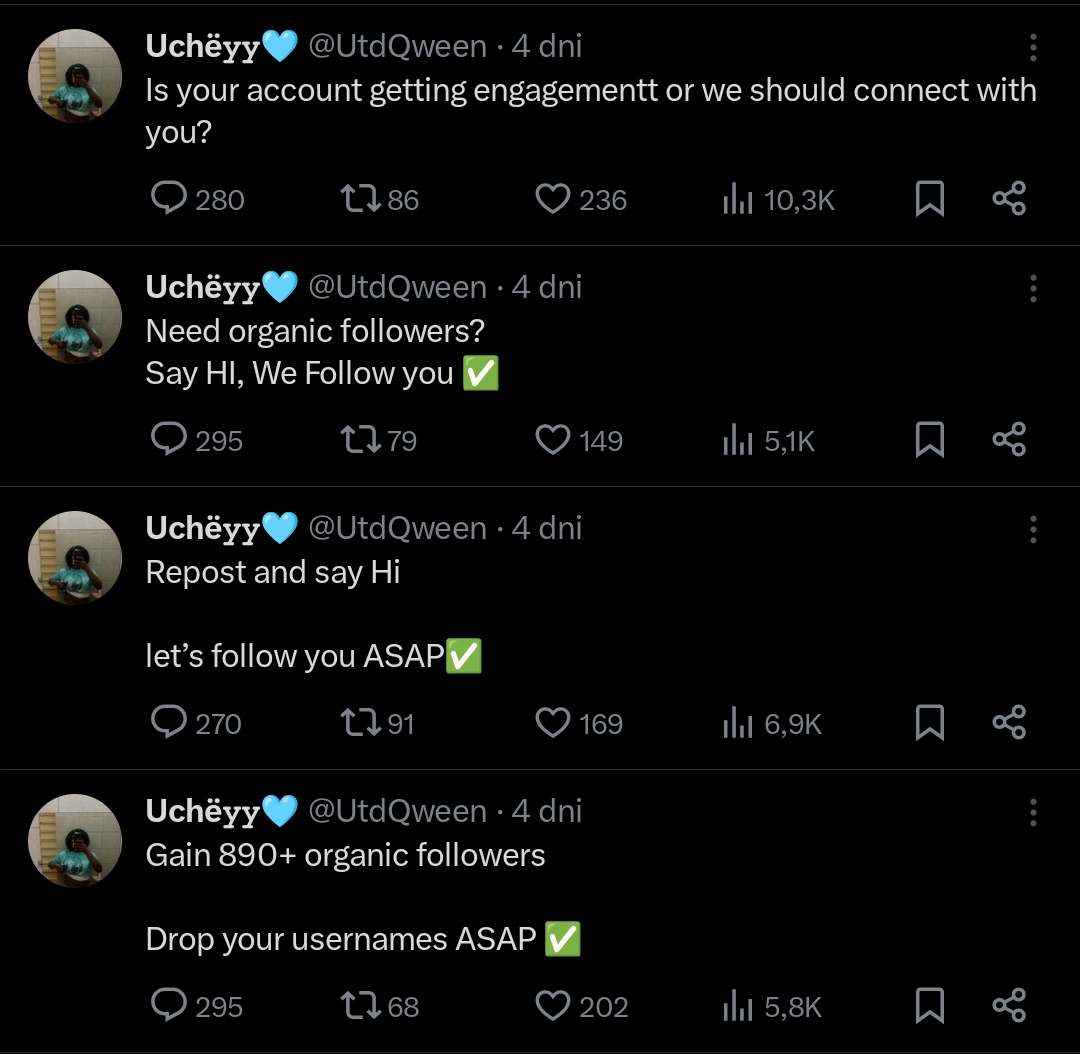Reply to the 'engagementt' tweet with 280 replies
The image size is (1080, 1054).
169,199
